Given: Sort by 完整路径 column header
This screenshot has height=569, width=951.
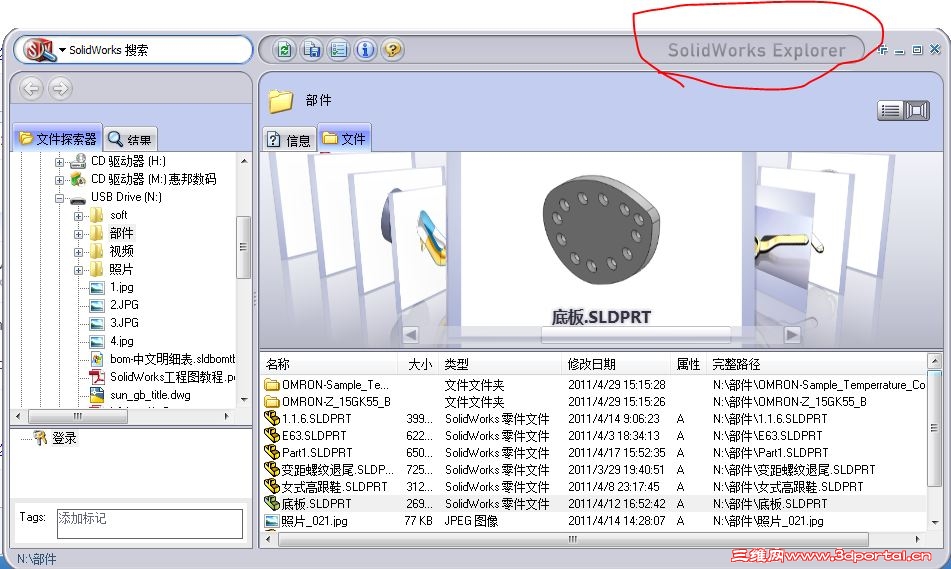Looking at the screenshot, I should point(816,364).
